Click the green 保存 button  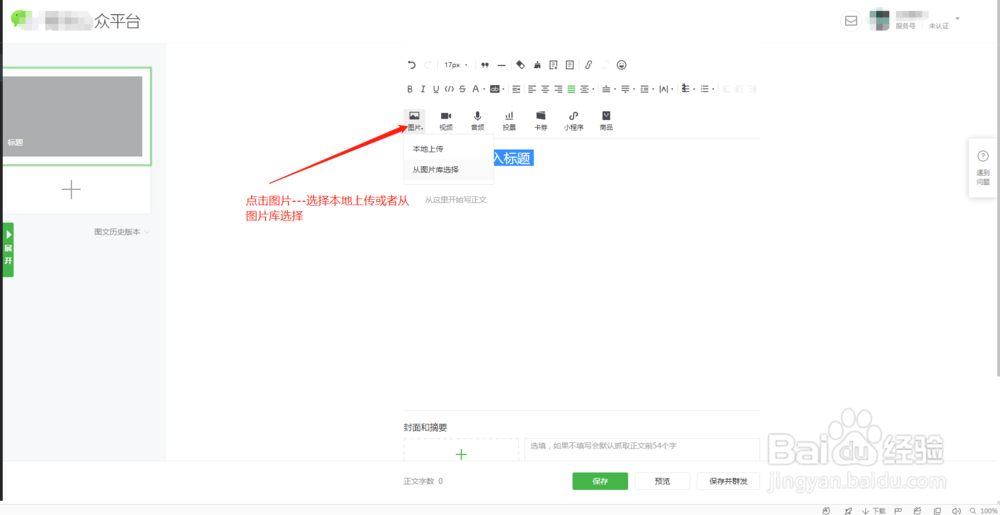point(600,481)
